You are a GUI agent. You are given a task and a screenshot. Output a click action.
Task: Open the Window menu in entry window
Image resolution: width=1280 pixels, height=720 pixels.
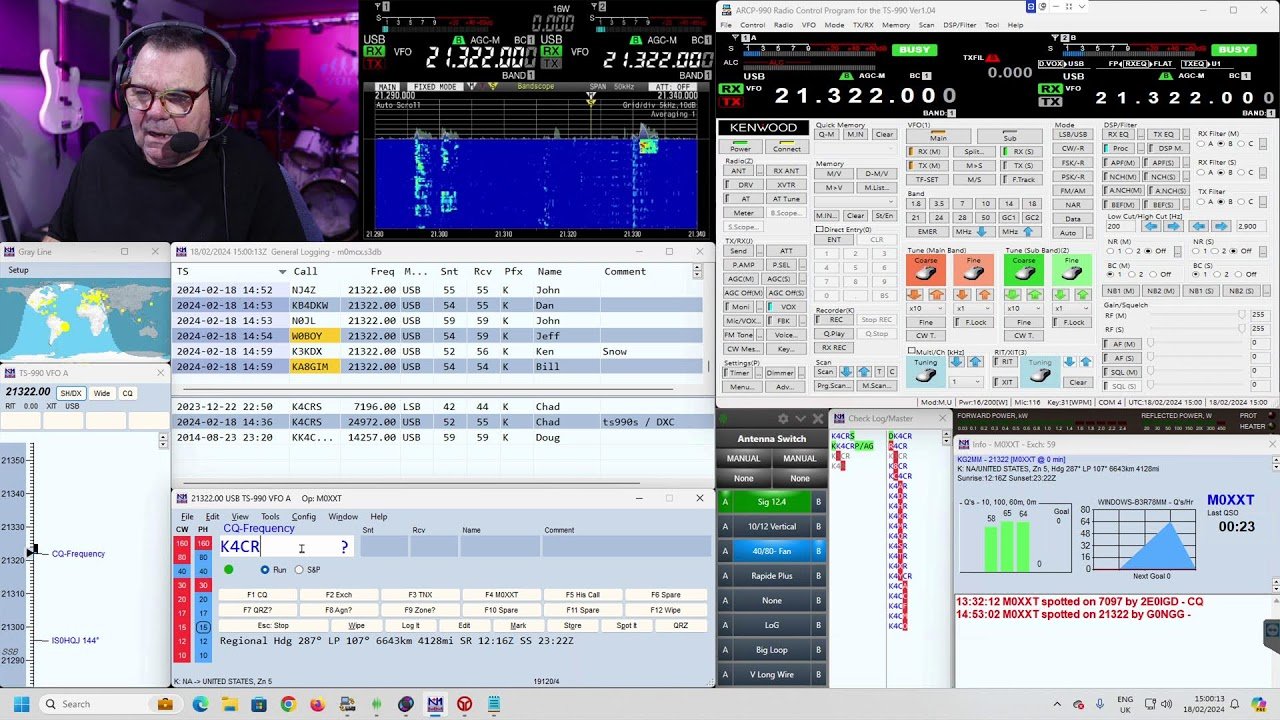pos(343,517)
